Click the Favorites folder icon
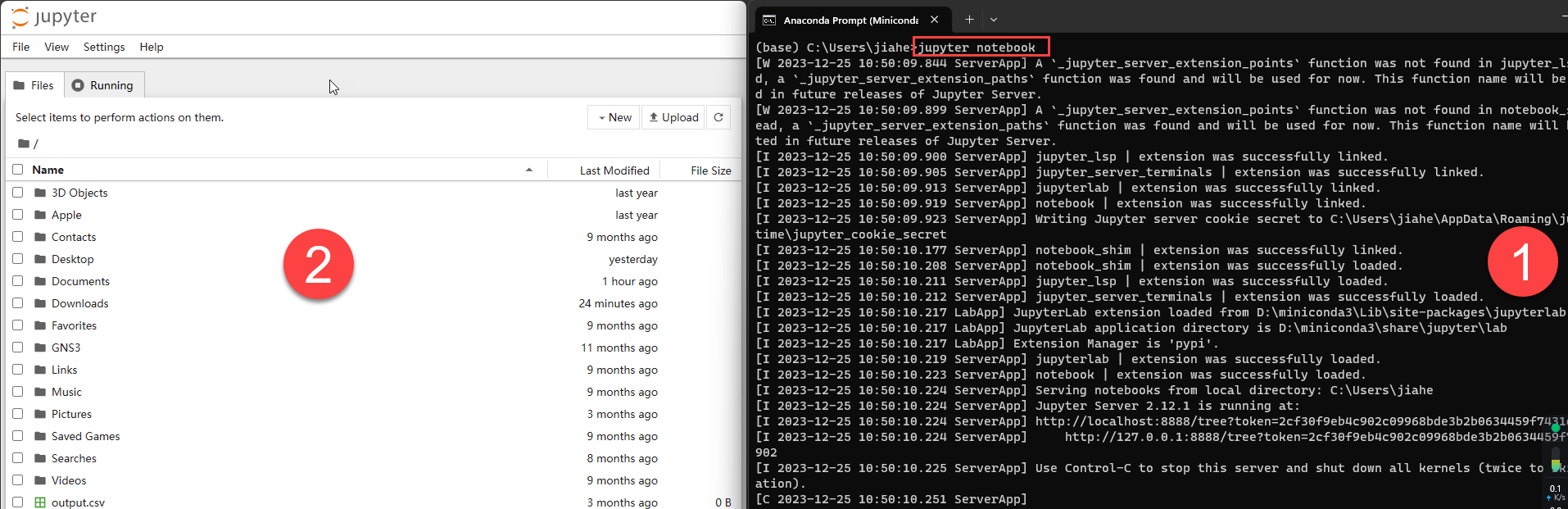 click(40, 325)
